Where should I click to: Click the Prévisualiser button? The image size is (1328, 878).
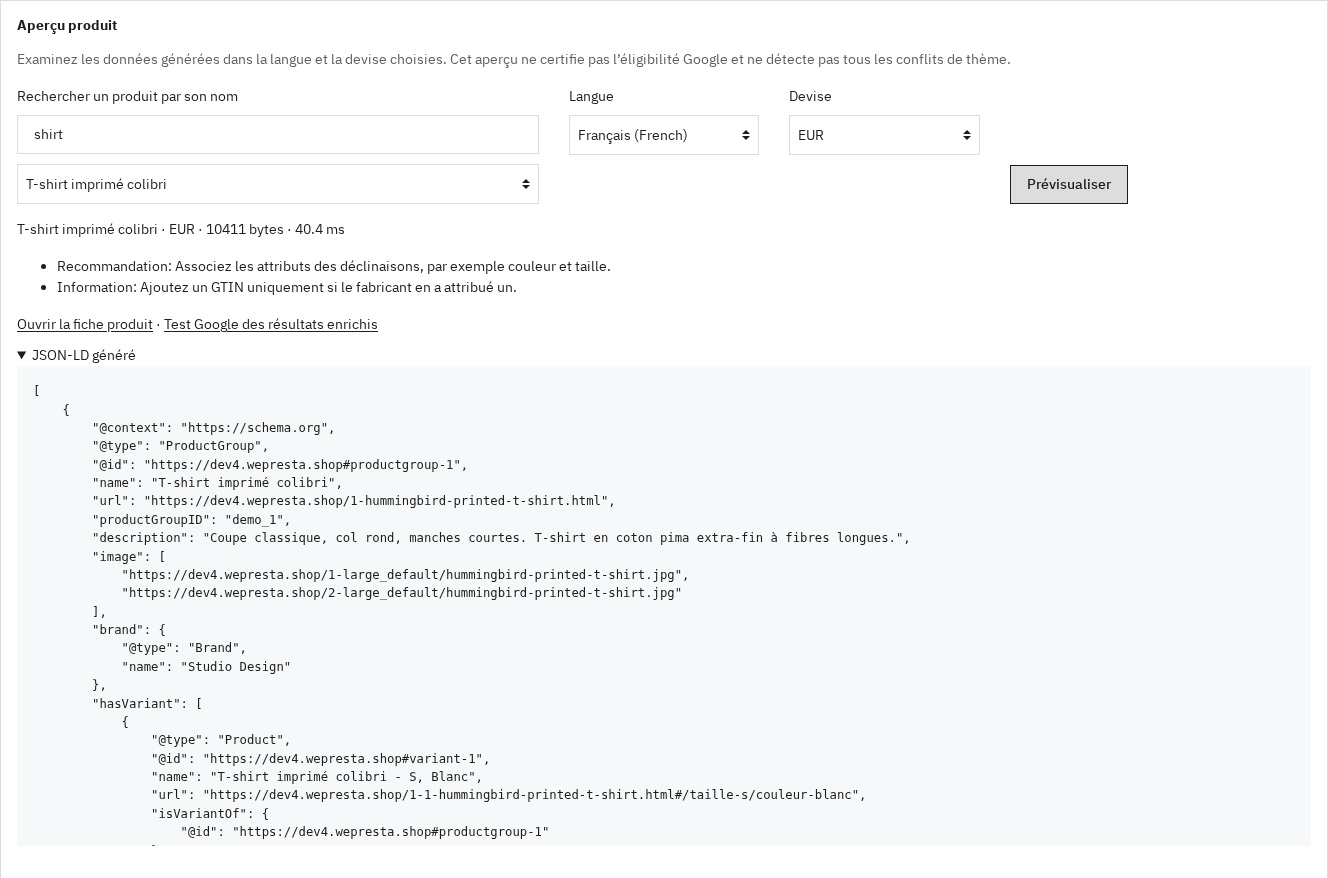coord(1069,184)
